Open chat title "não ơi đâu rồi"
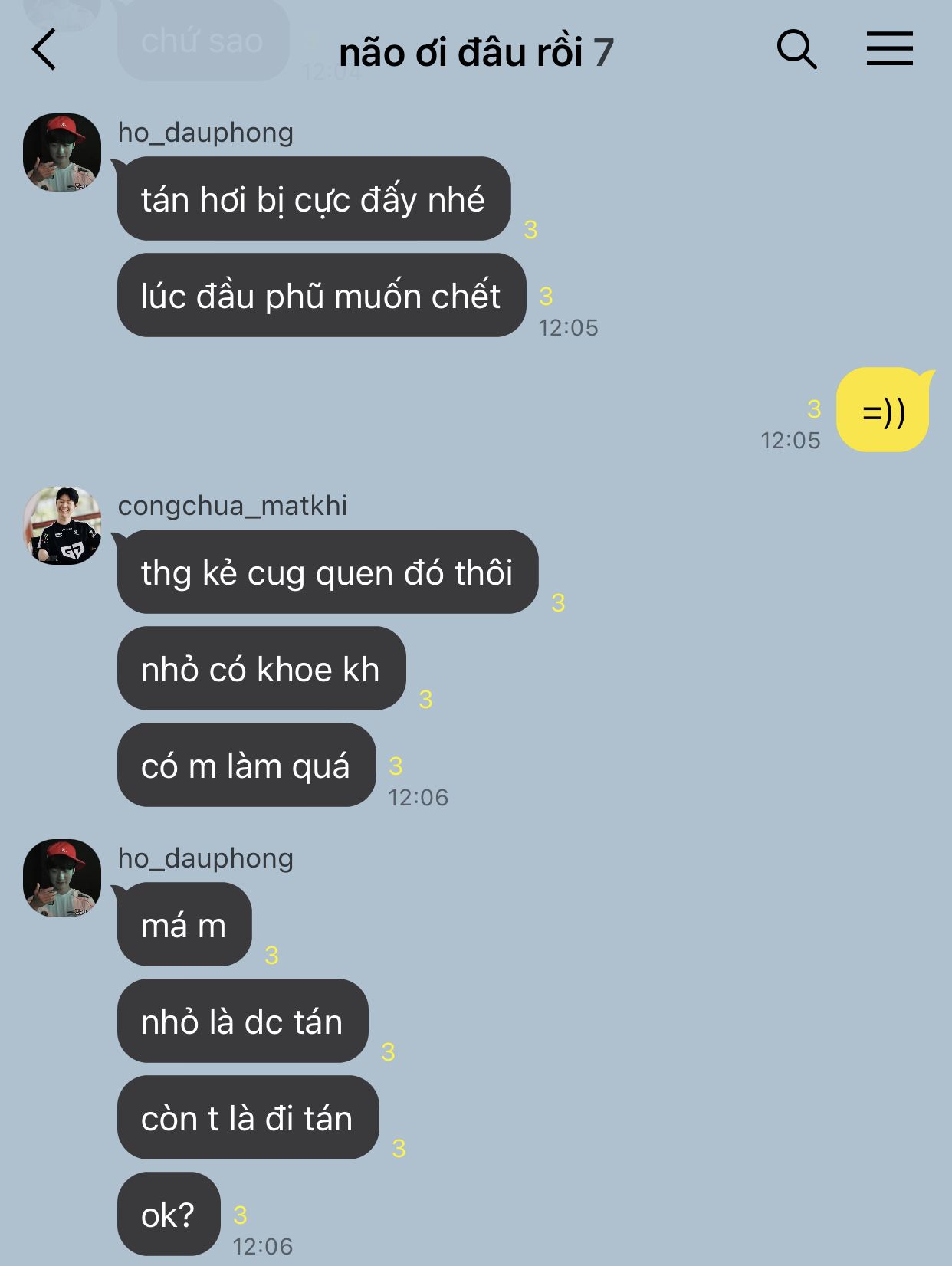Image resolution: width=952 pixels, height=1266 pixels. point(461,52)
